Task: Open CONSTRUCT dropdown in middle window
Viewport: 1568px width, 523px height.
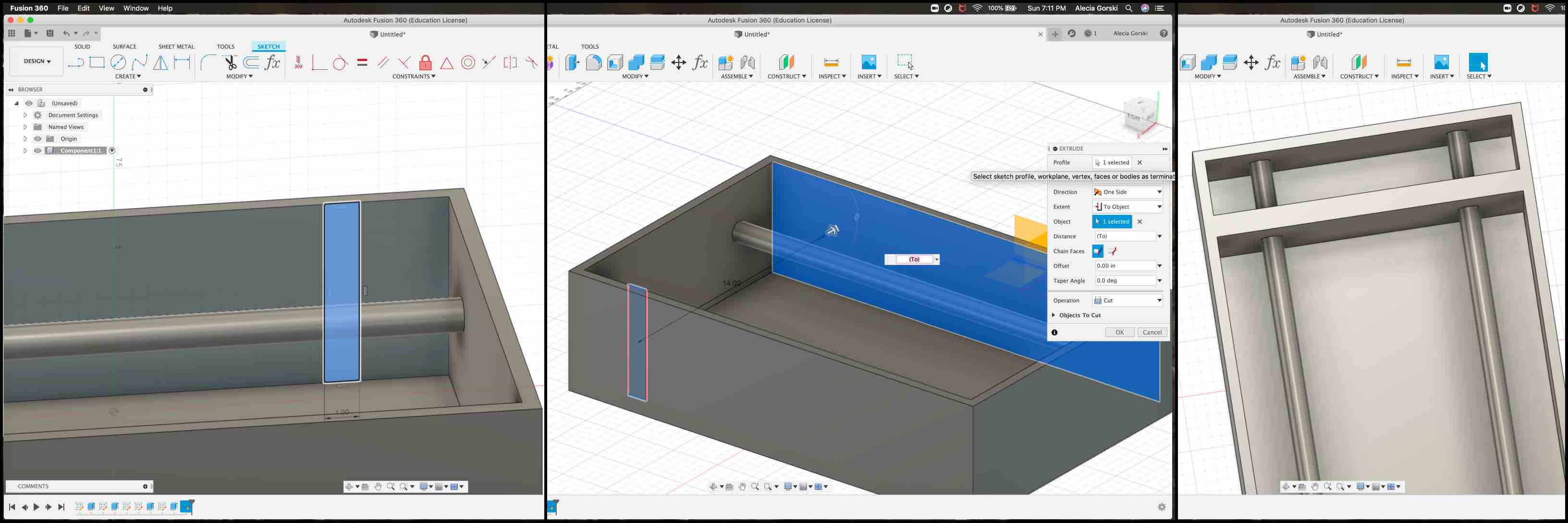Action: click(786, 76)
